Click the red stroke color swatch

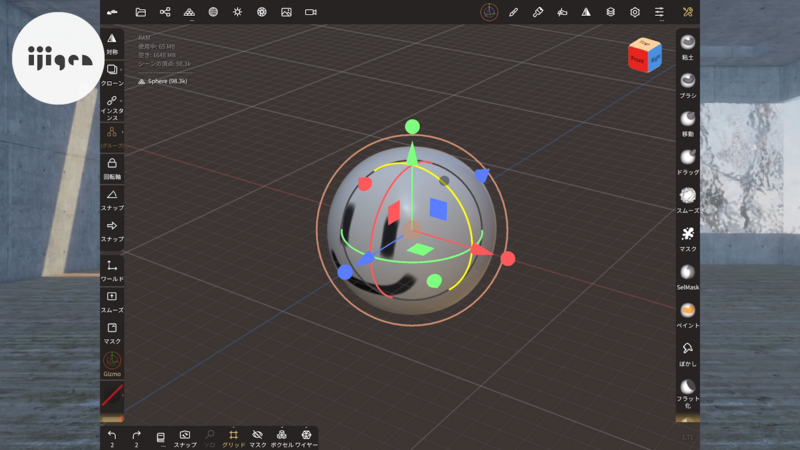click(x=112, y=395)
